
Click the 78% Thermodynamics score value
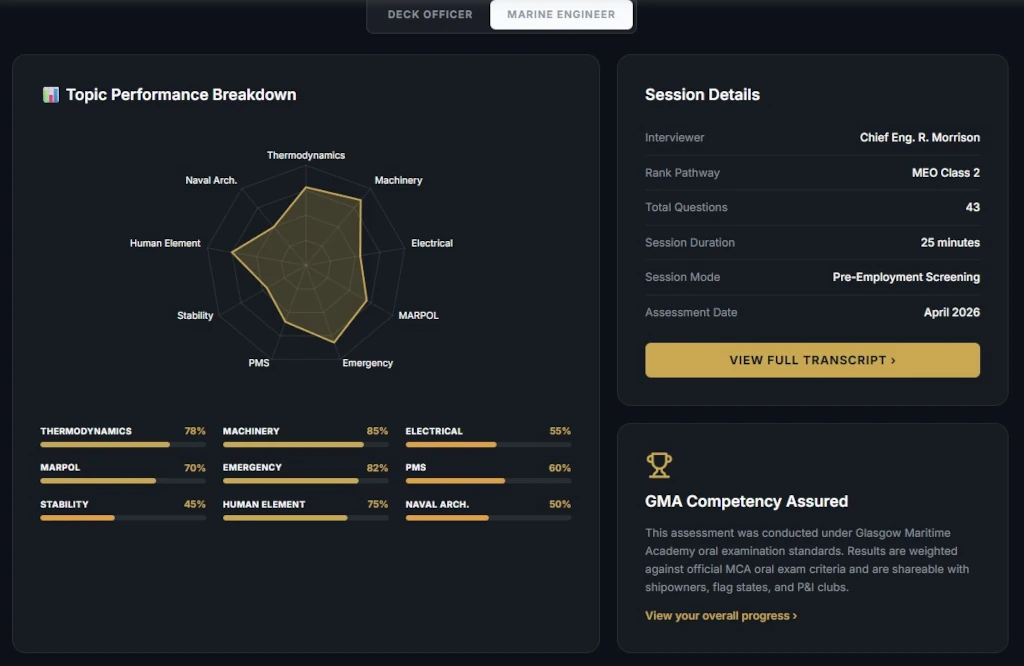(x=195, y=431)
